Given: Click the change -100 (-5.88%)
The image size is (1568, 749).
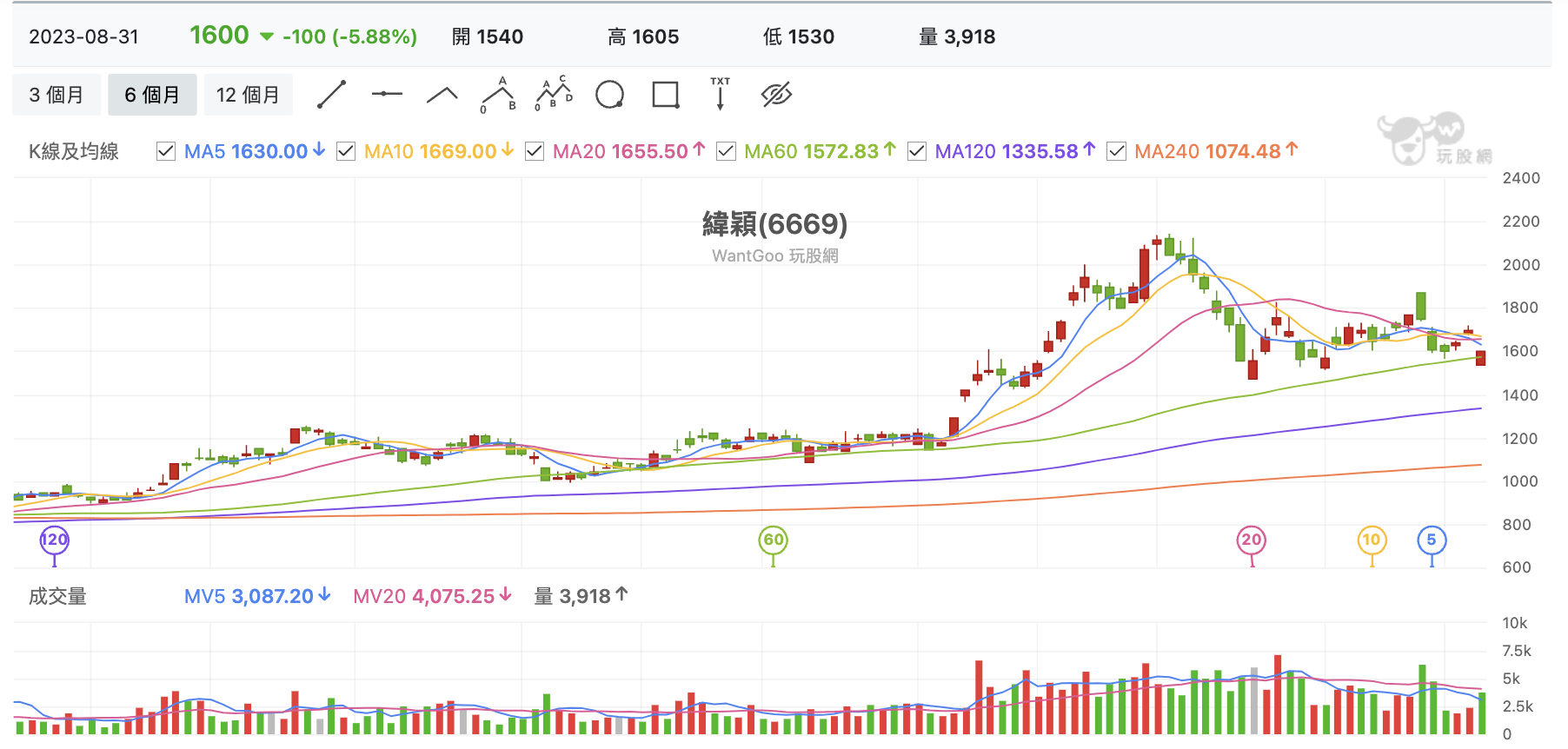Looking at the screenshot, I should [349, 36].
